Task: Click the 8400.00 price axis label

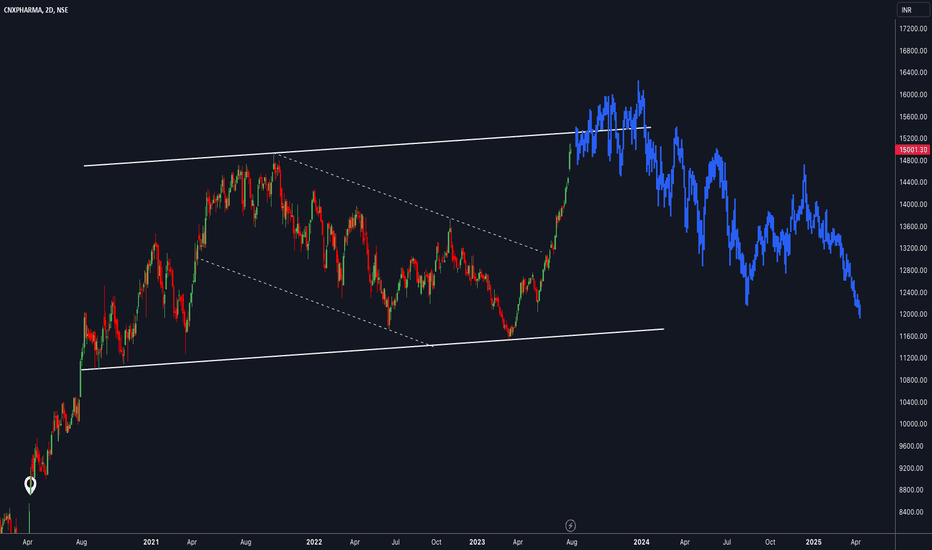Action: [x=912, y=512]
